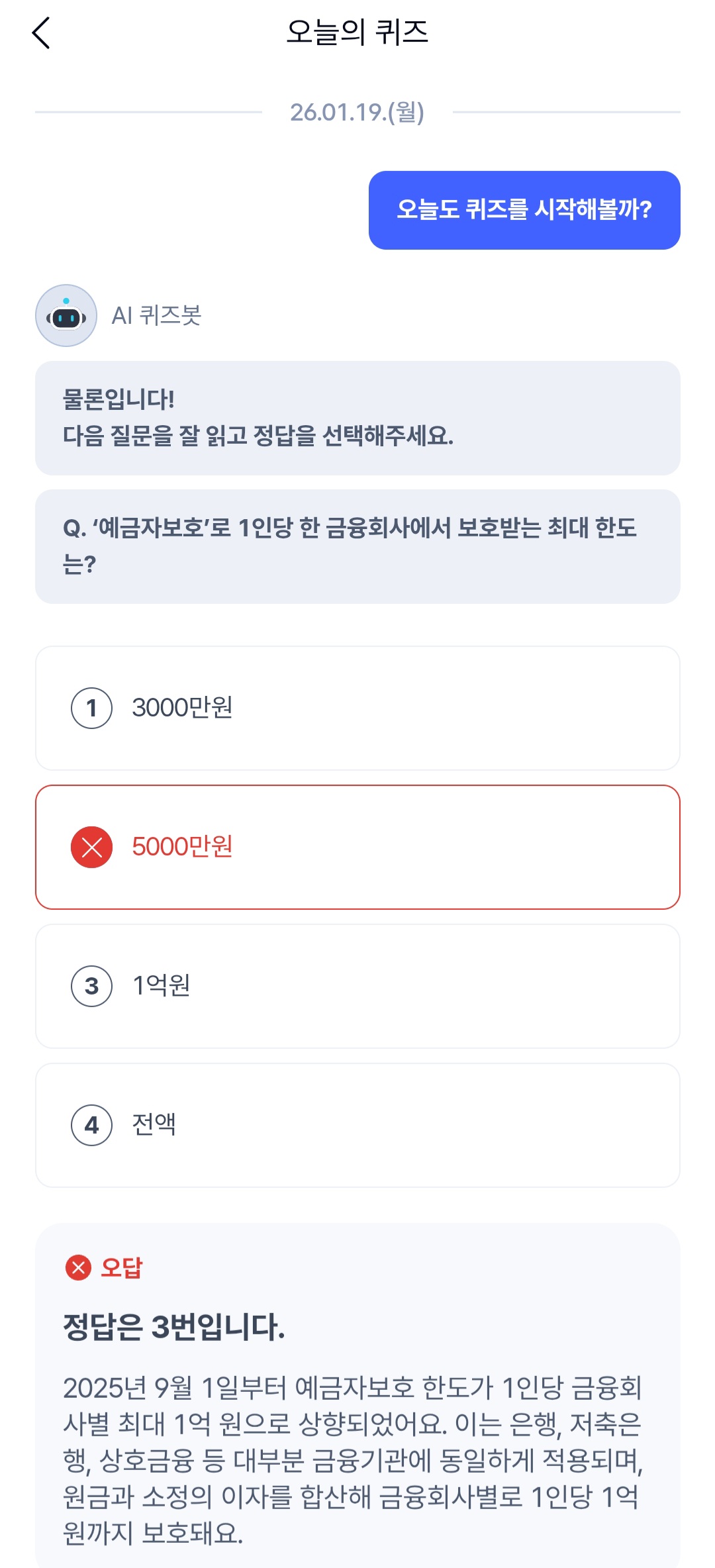Tap the 26.01.19.(월) date label
Image resolution: width=715 pixels, height=1568 pixels.
[358, 112]
